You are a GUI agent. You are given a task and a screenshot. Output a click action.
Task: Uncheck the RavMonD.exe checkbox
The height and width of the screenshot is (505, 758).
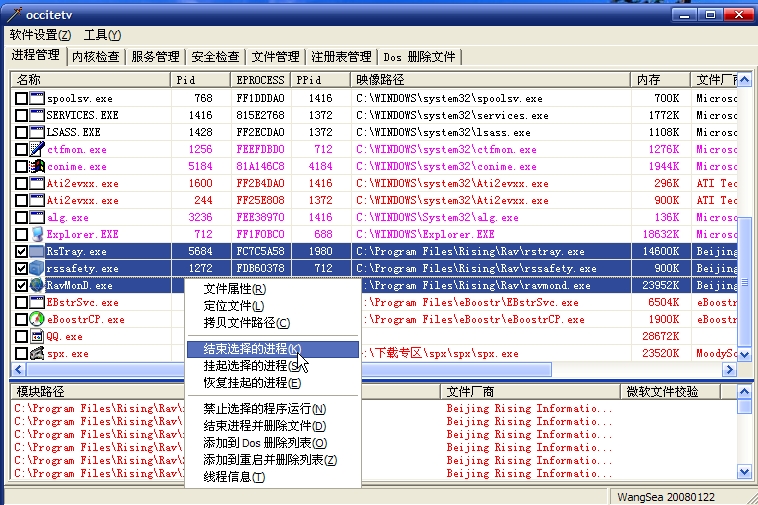click(x=21, y=286)
